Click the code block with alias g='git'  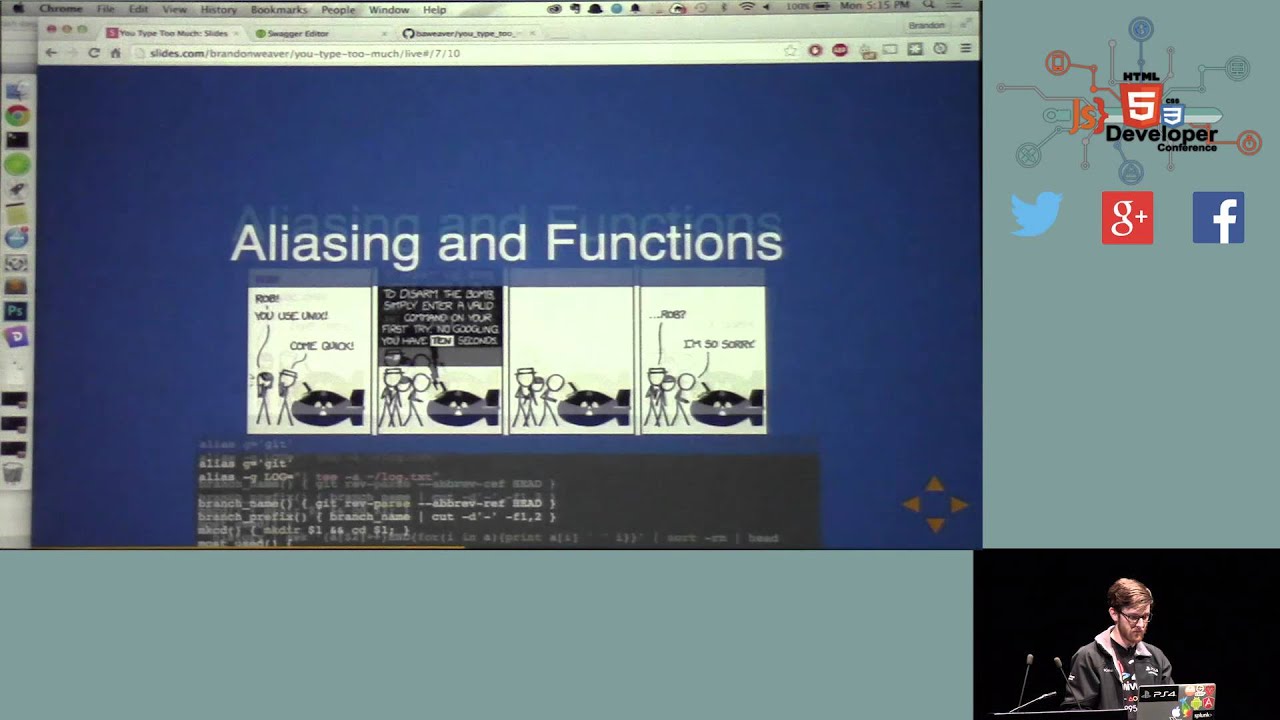(x=509, y=493)
